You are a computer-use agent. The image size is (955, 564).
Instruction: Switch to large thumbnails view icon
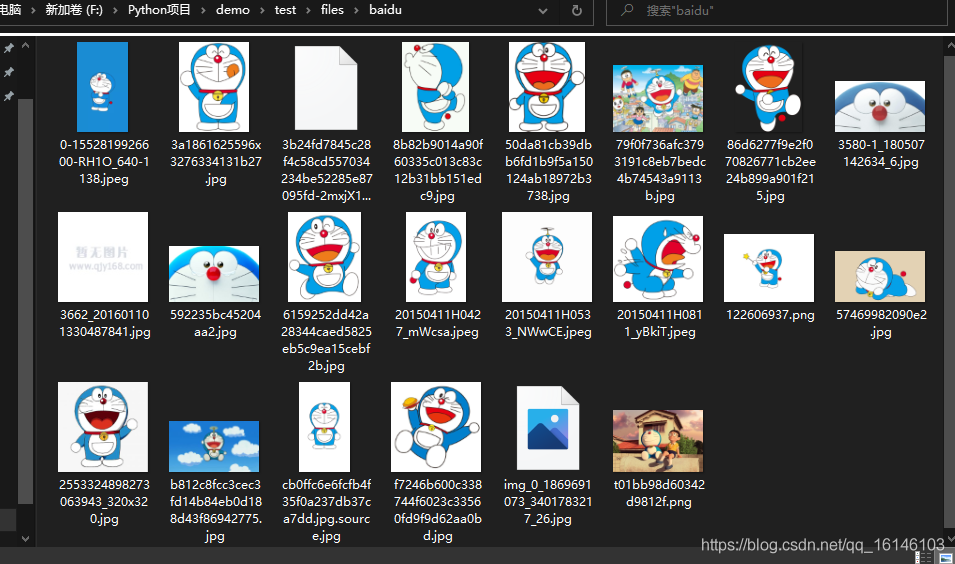[x=946, y=558]
